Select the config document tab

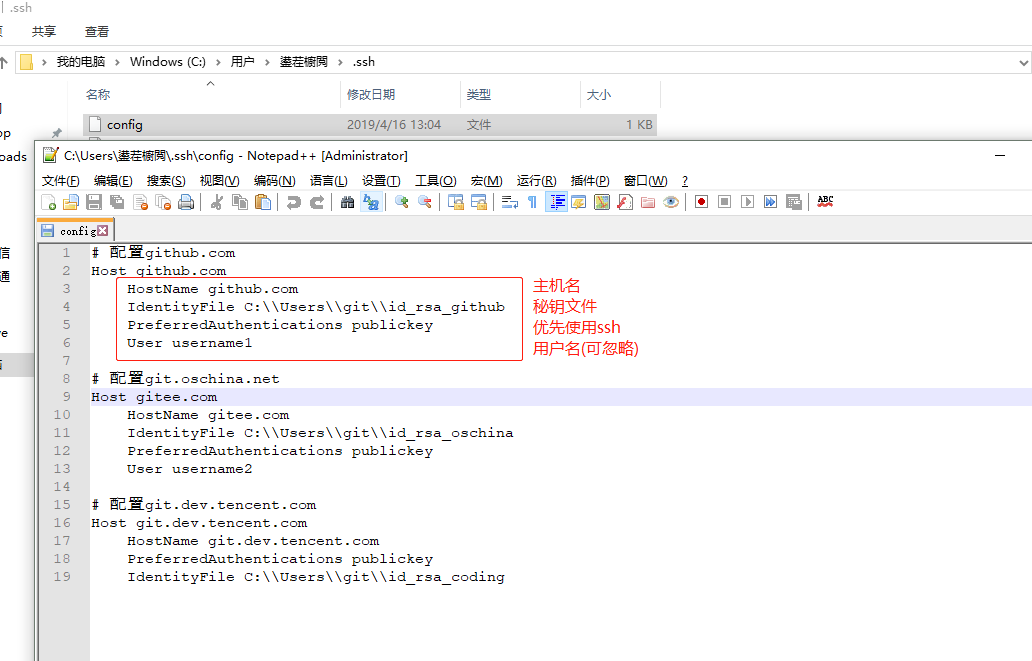click(75, 230)
